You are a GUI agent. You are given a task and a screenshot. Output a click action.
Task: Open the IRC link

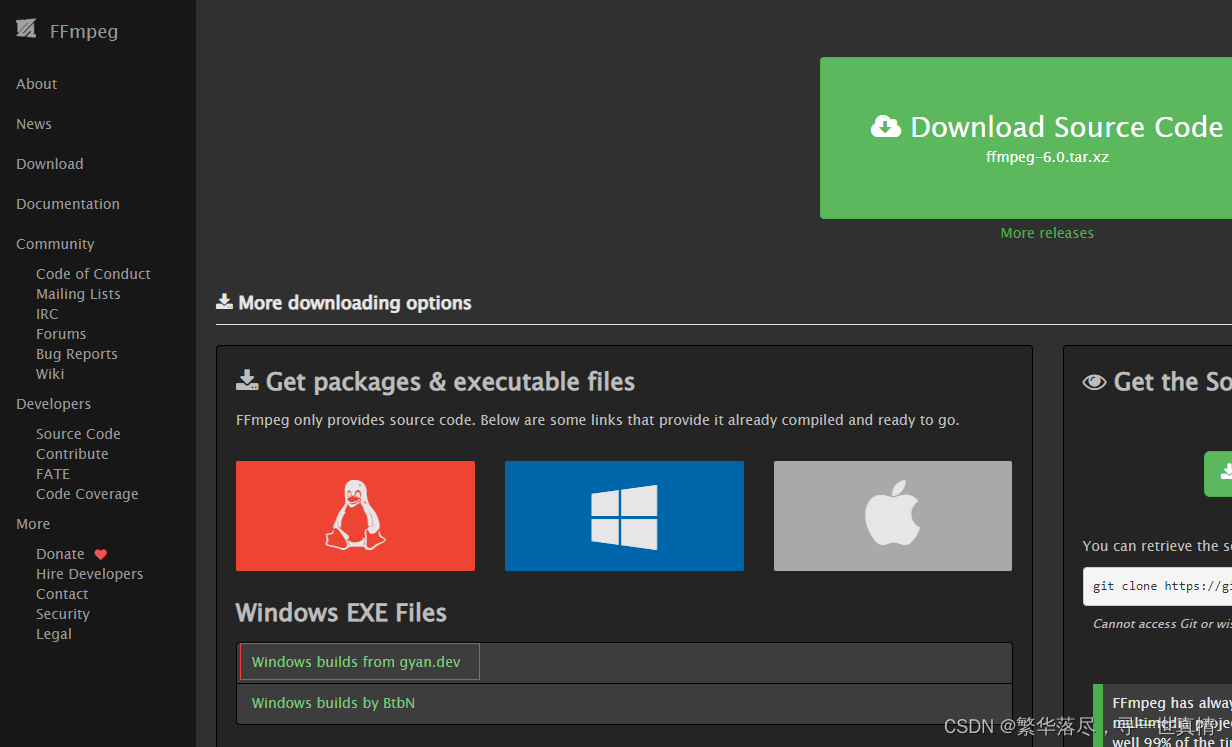tap(47, 314)
